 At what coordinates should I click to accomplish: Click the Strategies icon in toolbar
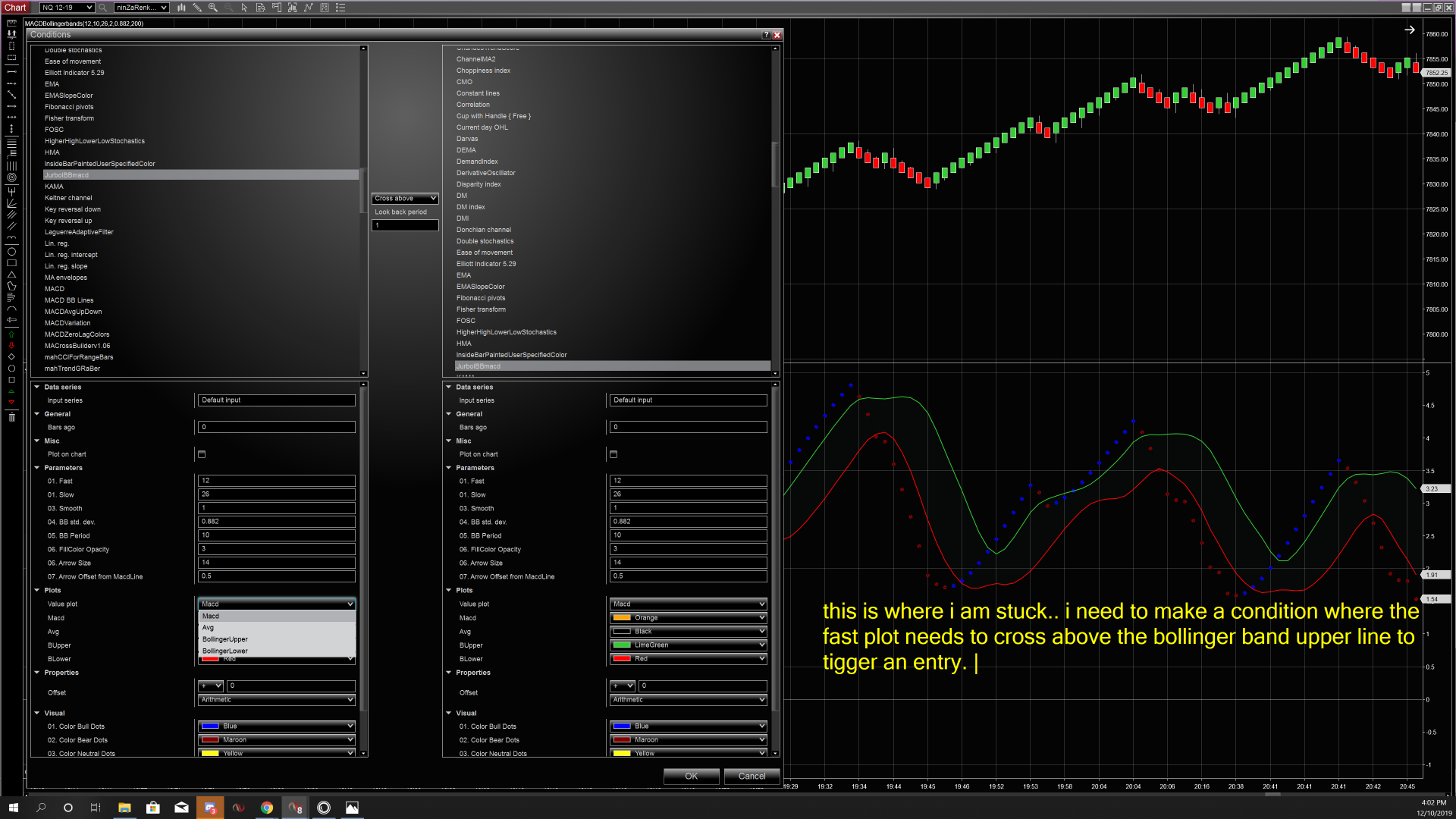coord(309,8)
